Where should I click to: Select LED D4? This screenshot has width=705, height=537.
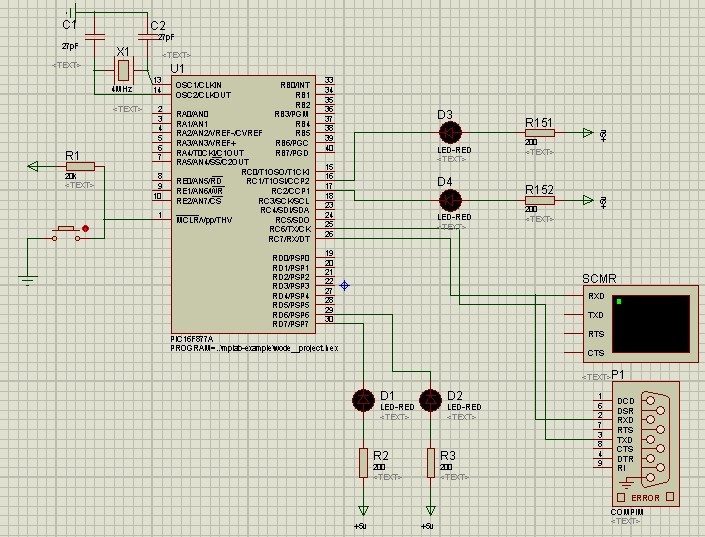point(450,200)
